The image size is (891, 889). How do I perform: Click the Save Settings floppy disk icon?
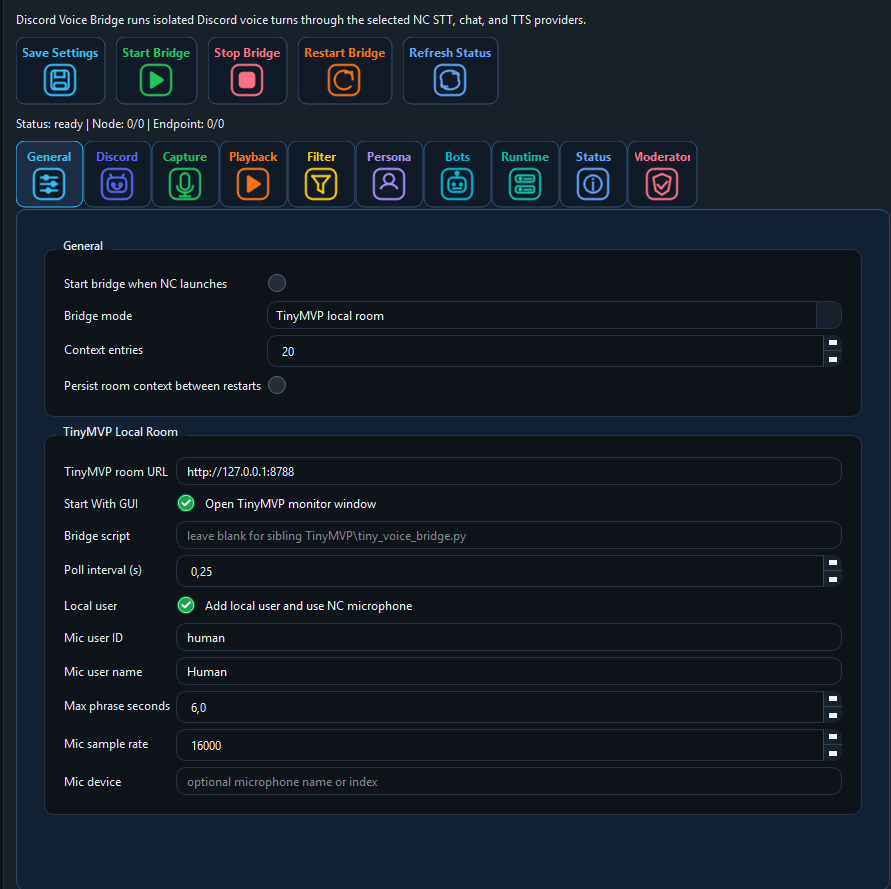[60, 80]
